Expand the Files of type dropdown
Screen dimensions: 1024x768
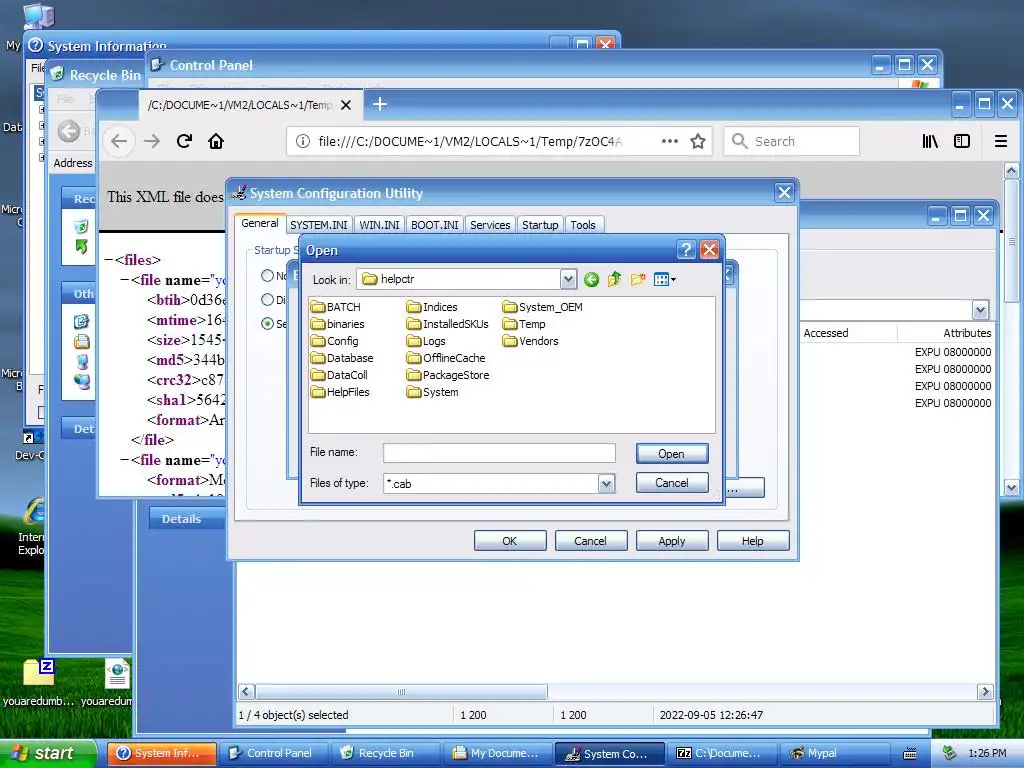[607, 484]
